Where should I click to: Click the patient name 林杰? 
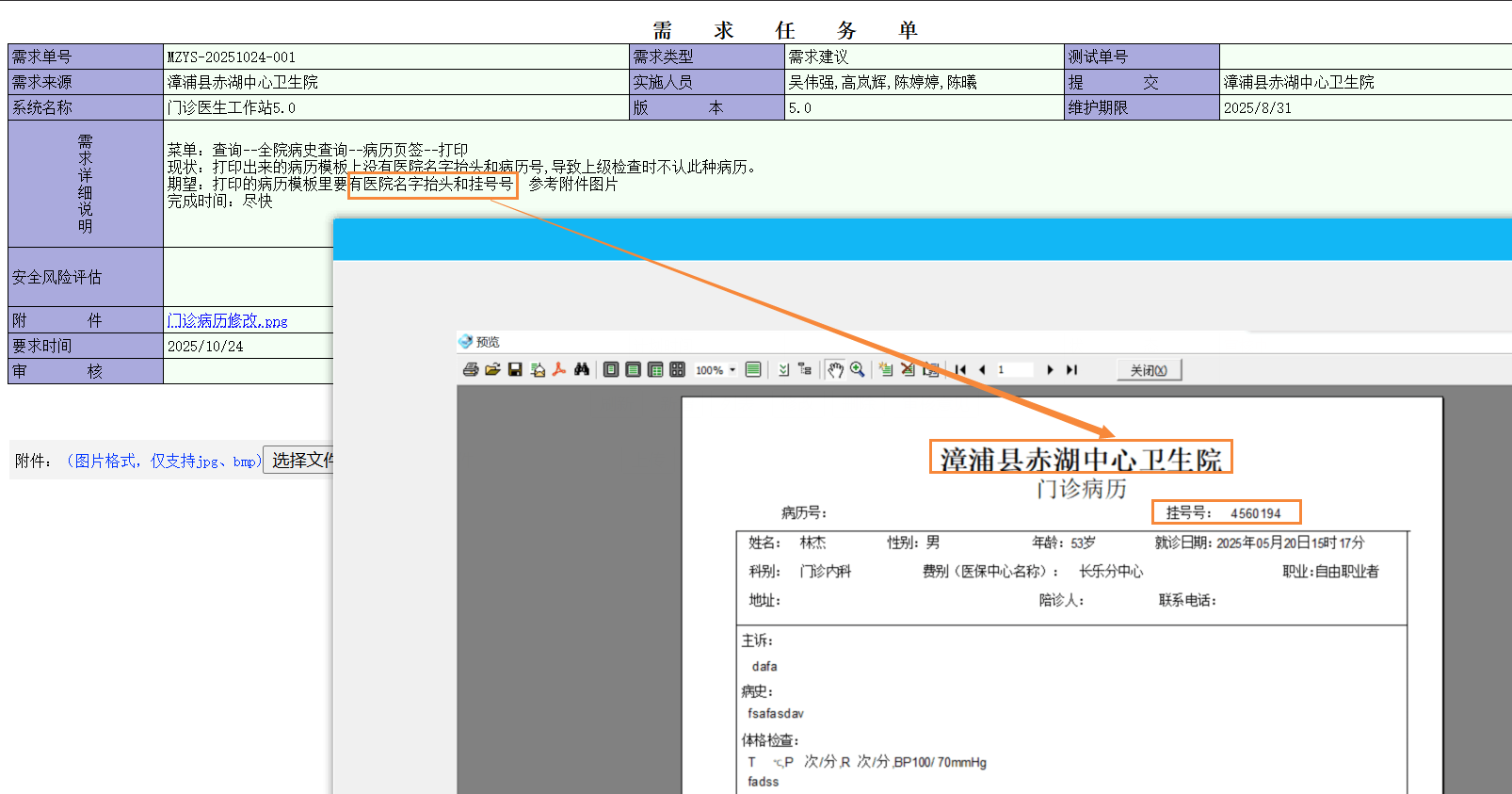(x=812, y=543)
